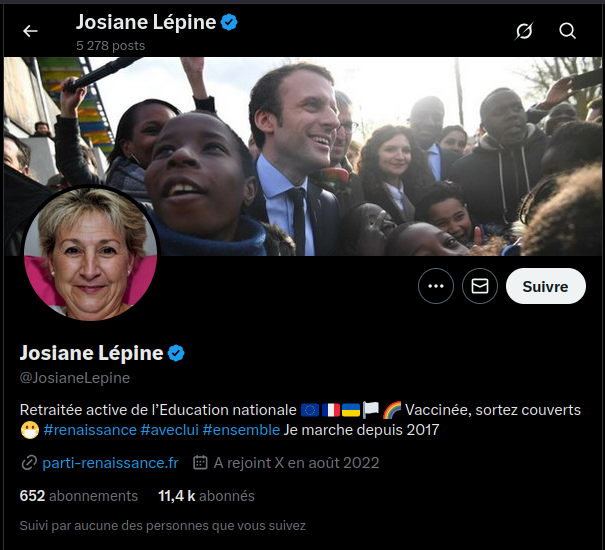Open the 11,4 k abonnés list
The image size is (605, 550).
(x=206, y=496)
